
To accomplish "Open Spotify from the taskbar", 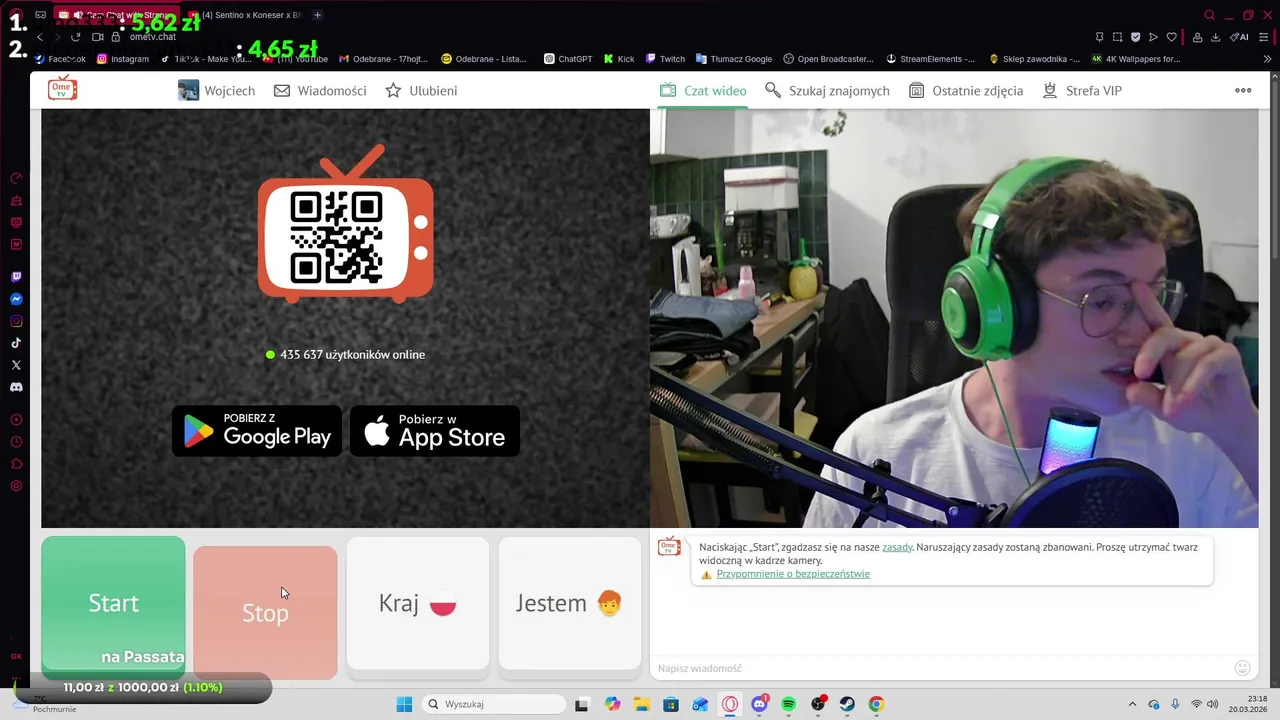I will coord(789,704).
